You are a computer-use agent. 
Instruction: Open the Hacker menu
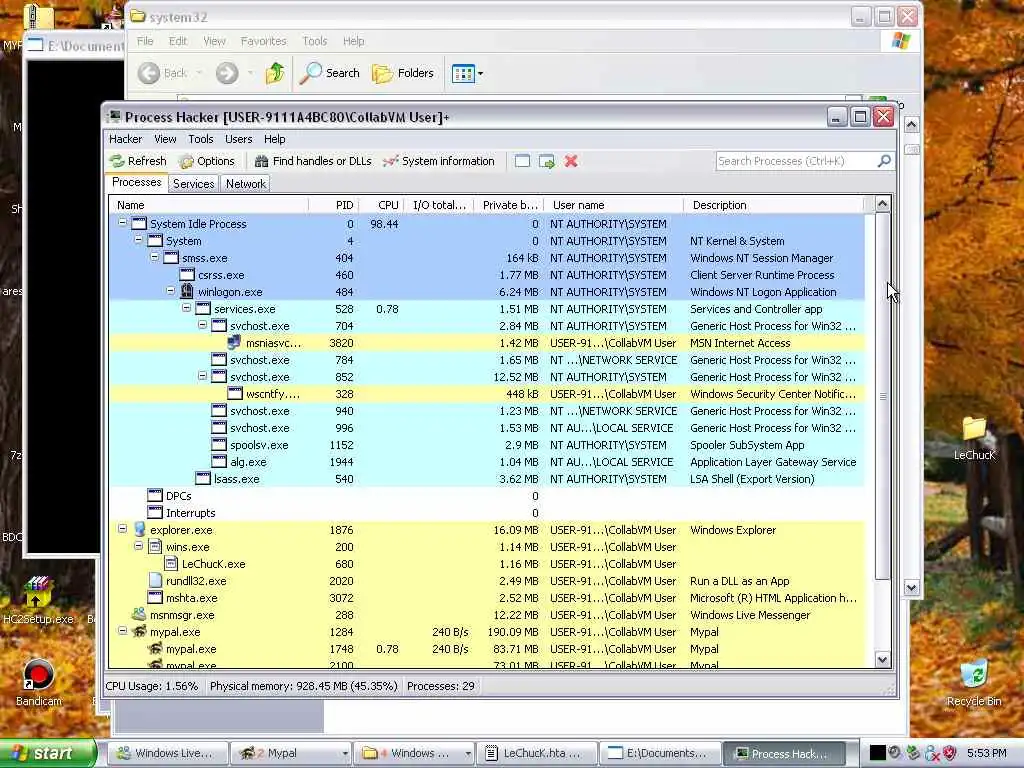[125, 139]
